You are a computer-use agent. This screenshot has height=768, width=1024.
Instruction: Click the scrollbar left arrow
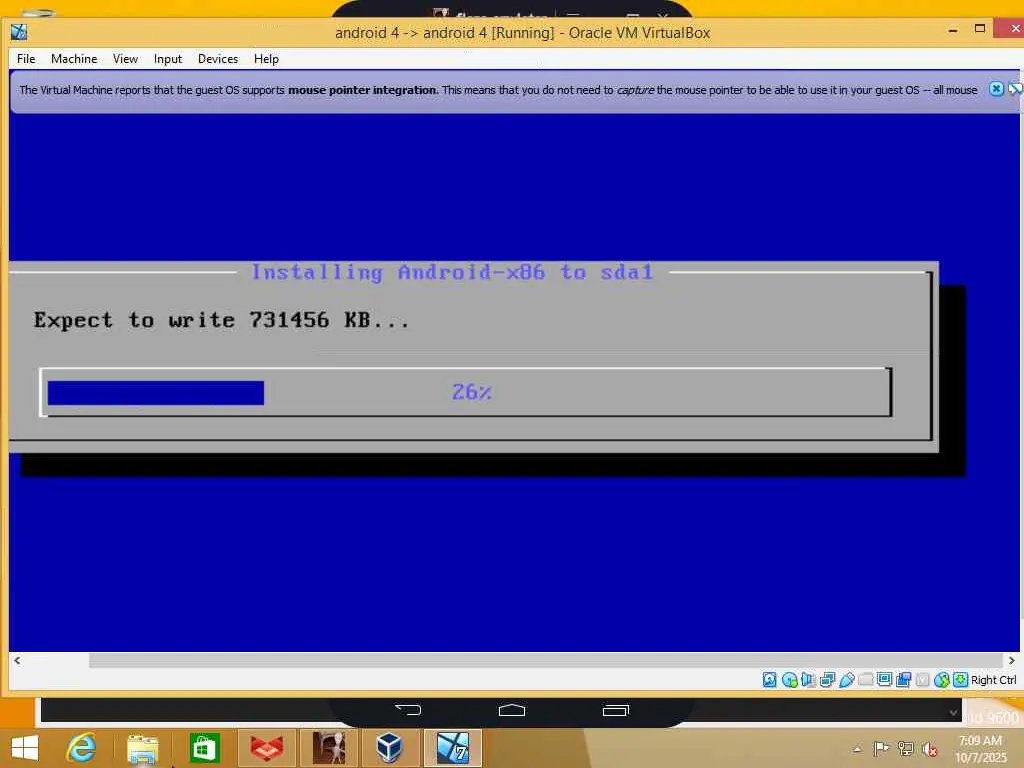click(x=17, y=660)
